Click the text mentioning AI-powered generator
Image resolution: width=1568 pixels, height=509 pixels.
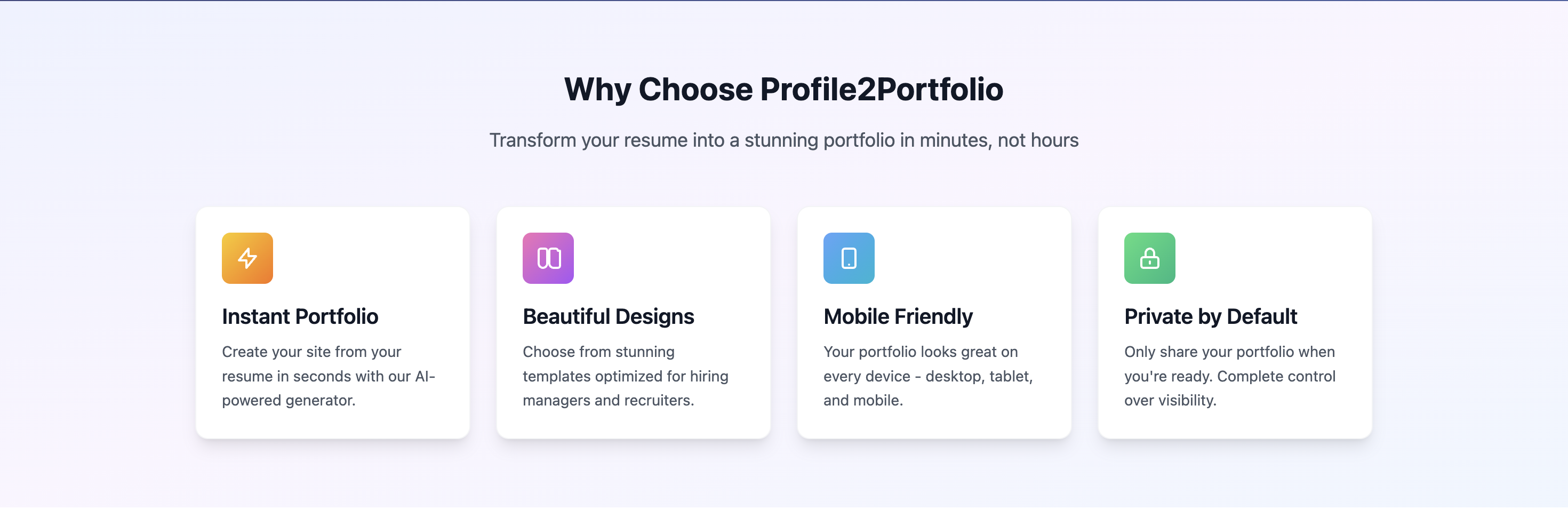tap(329, 376)
